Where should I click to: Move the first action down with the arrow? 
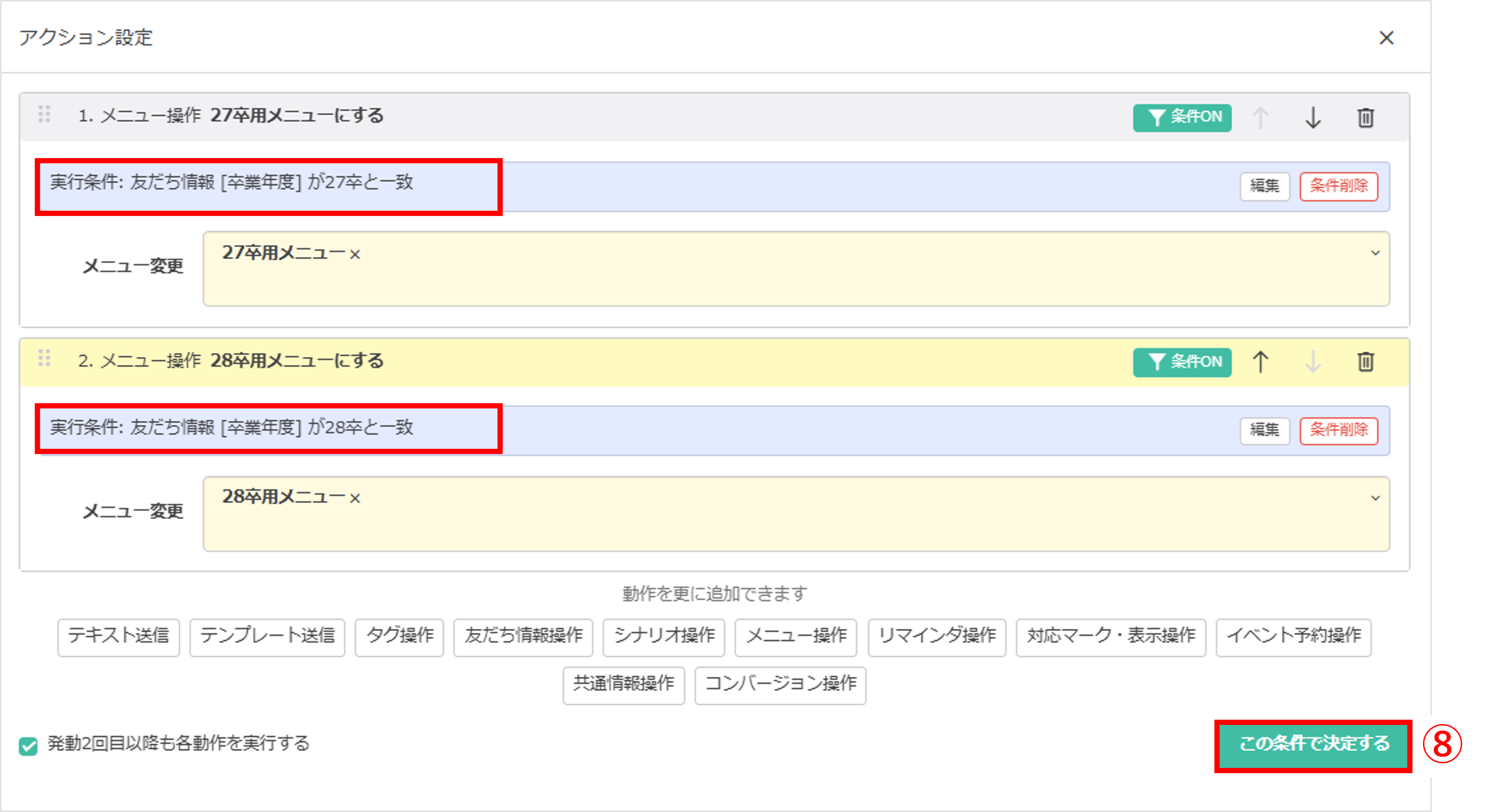[1313, 118]
